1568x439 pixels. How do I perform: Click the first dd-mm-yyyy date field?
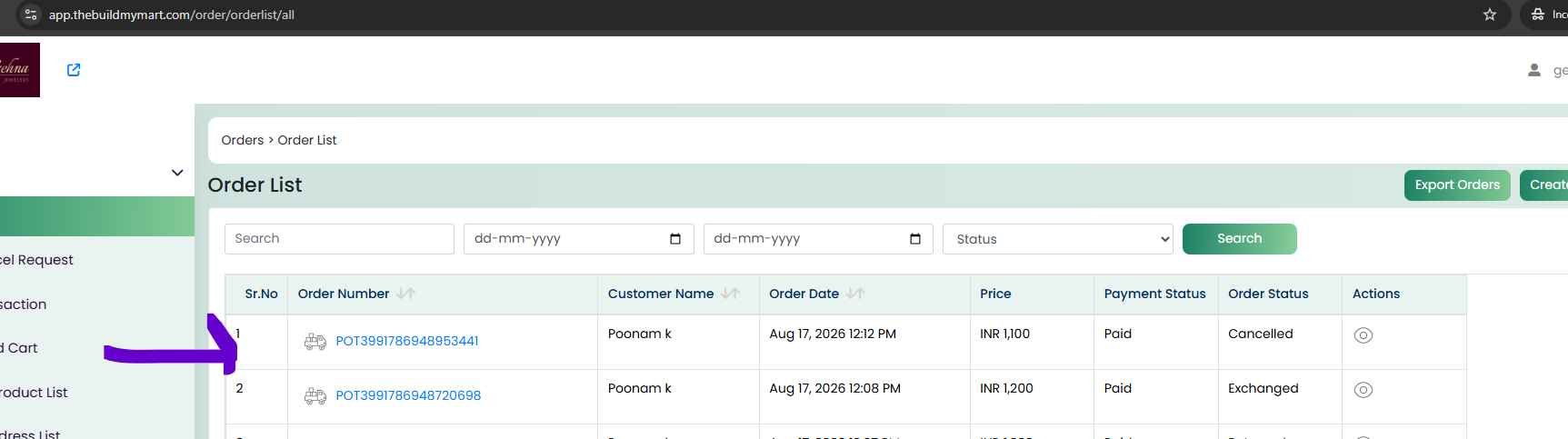579,239
